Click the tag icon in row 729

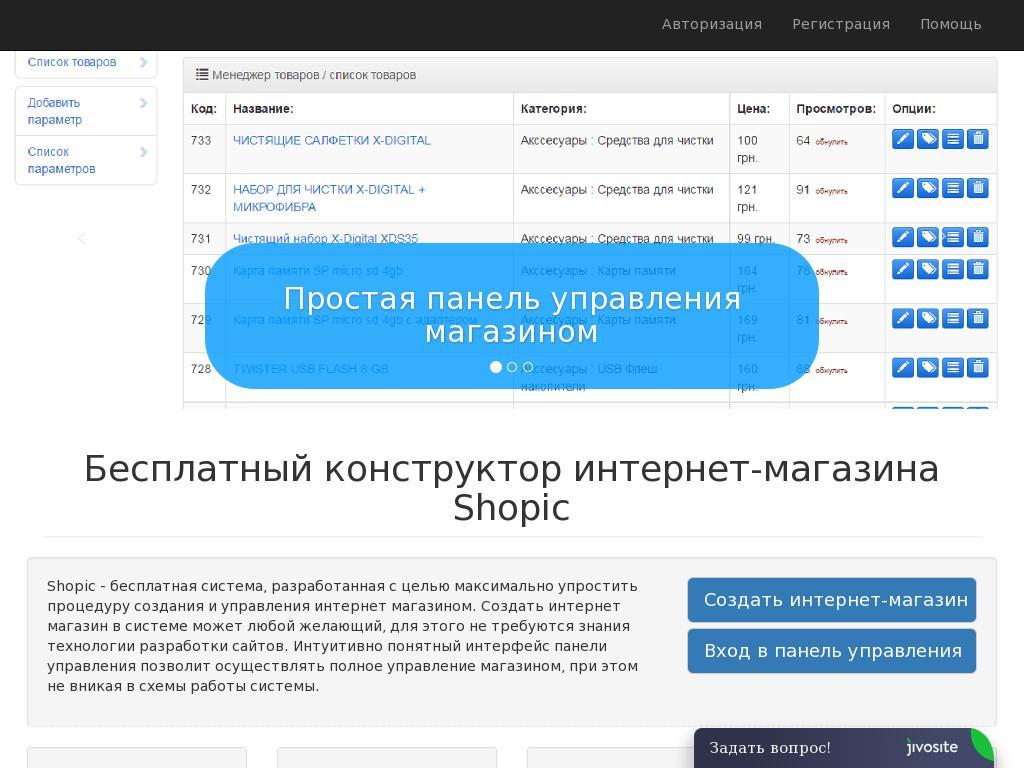click(x=927, y=318)
